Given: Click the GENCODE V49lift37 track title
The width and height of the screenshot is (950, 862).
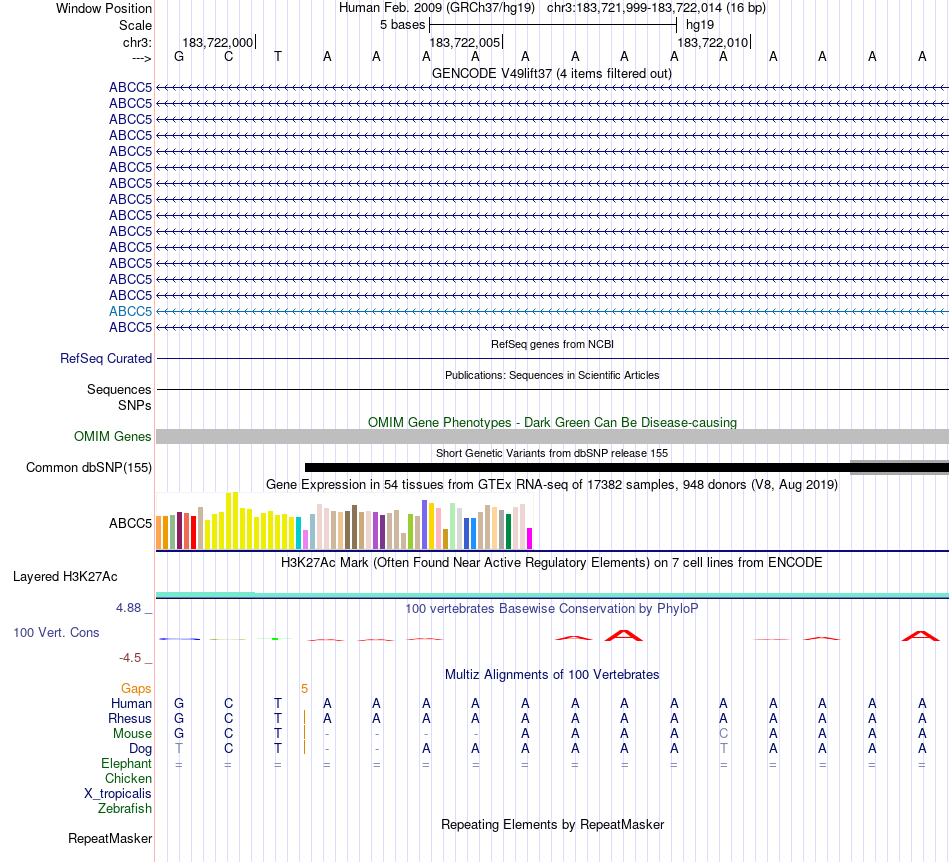Looking at the screenshot, I should [x=552, y=73].
